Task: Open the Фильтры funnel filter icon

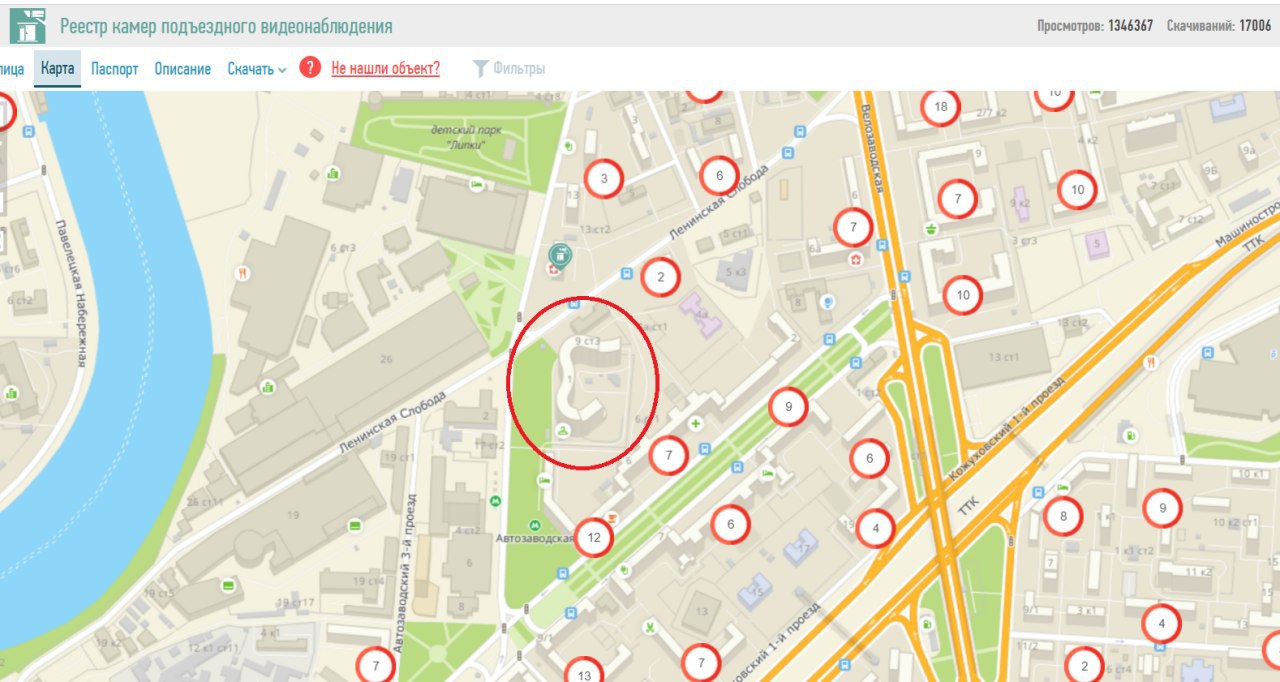Action: [x=480, y=68]
